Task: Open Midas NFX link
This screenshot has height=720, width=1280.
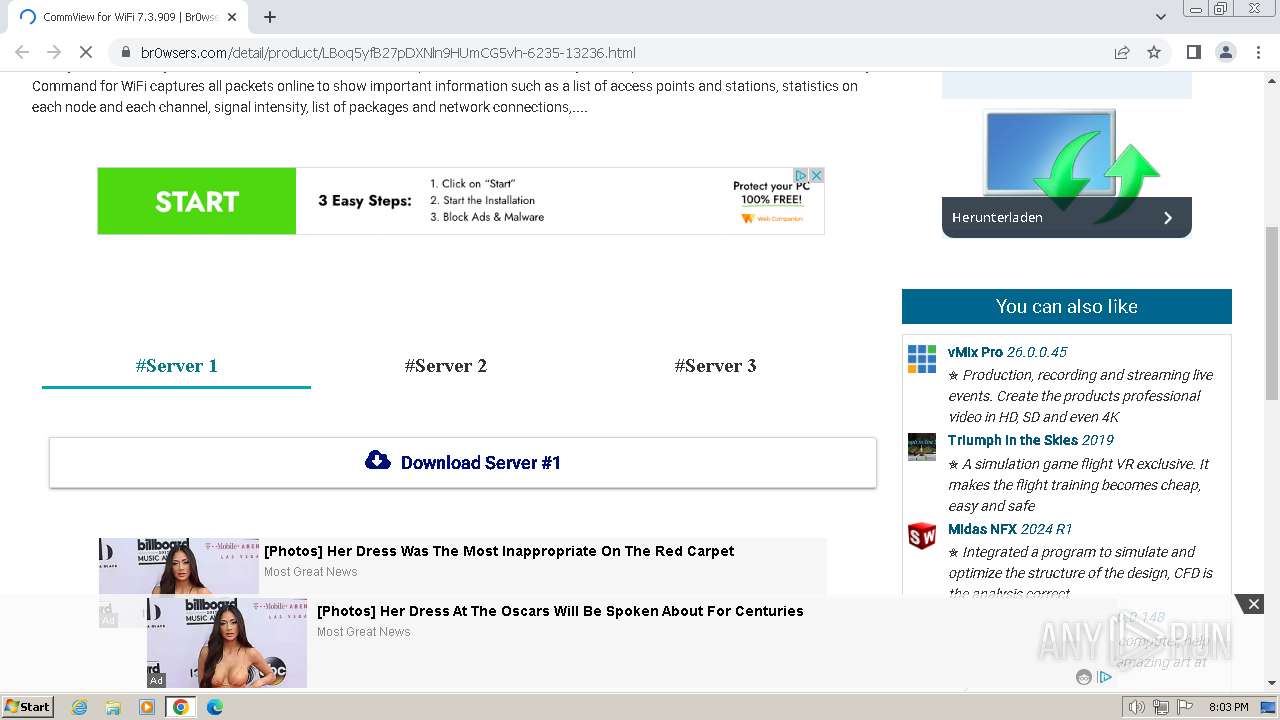Action: coord(982,529)
